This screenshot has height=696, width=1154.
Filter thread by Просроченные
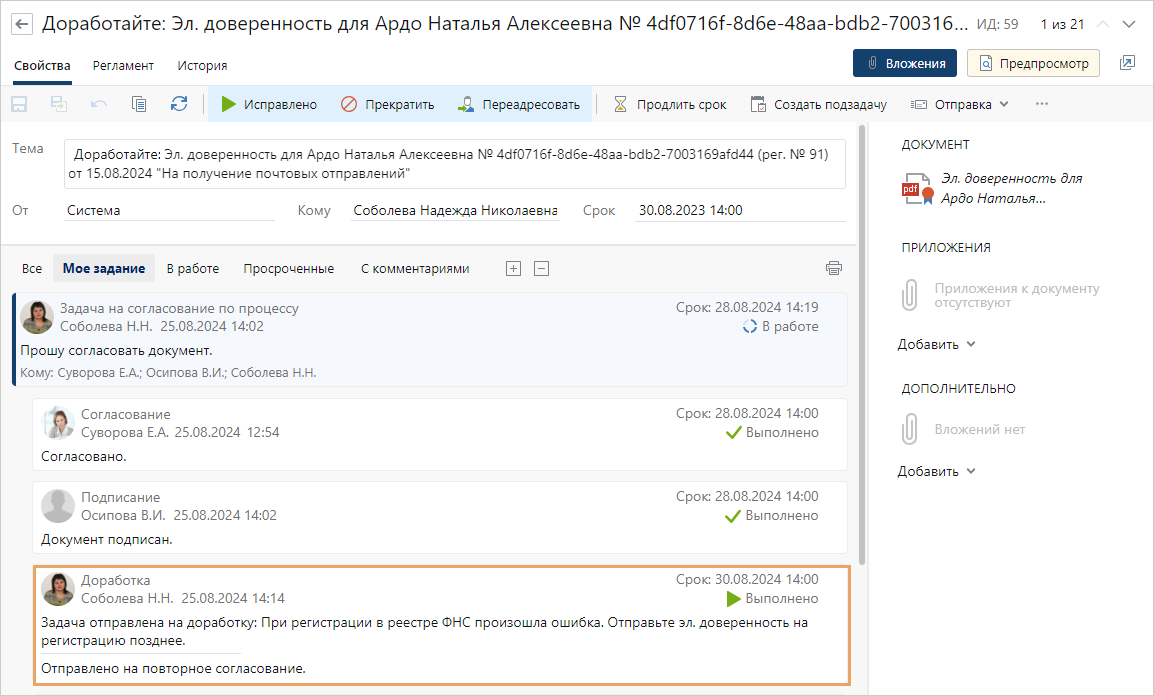288,268
